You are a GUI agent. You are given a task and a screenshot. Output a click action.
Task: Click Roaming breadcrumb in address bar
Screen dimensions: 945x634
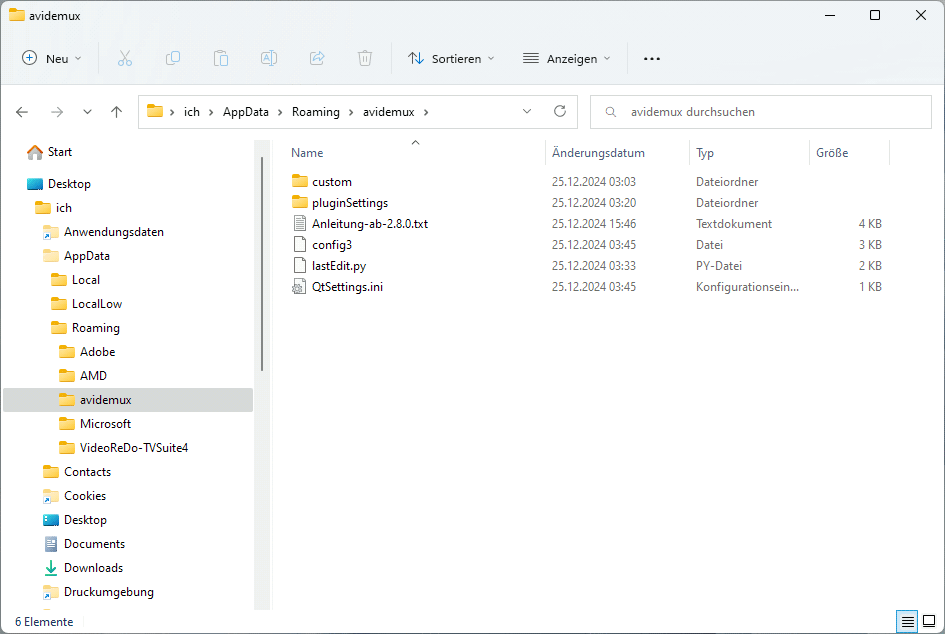(x=316, y=112)
